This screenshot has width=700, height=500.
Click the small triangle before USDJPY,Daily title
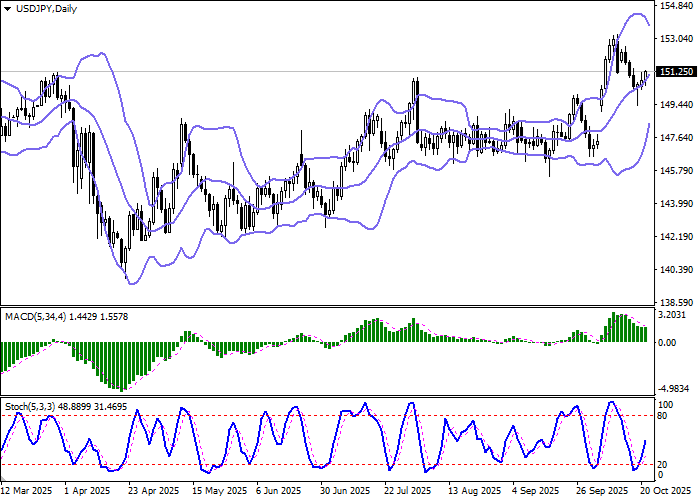click(8, 8)
